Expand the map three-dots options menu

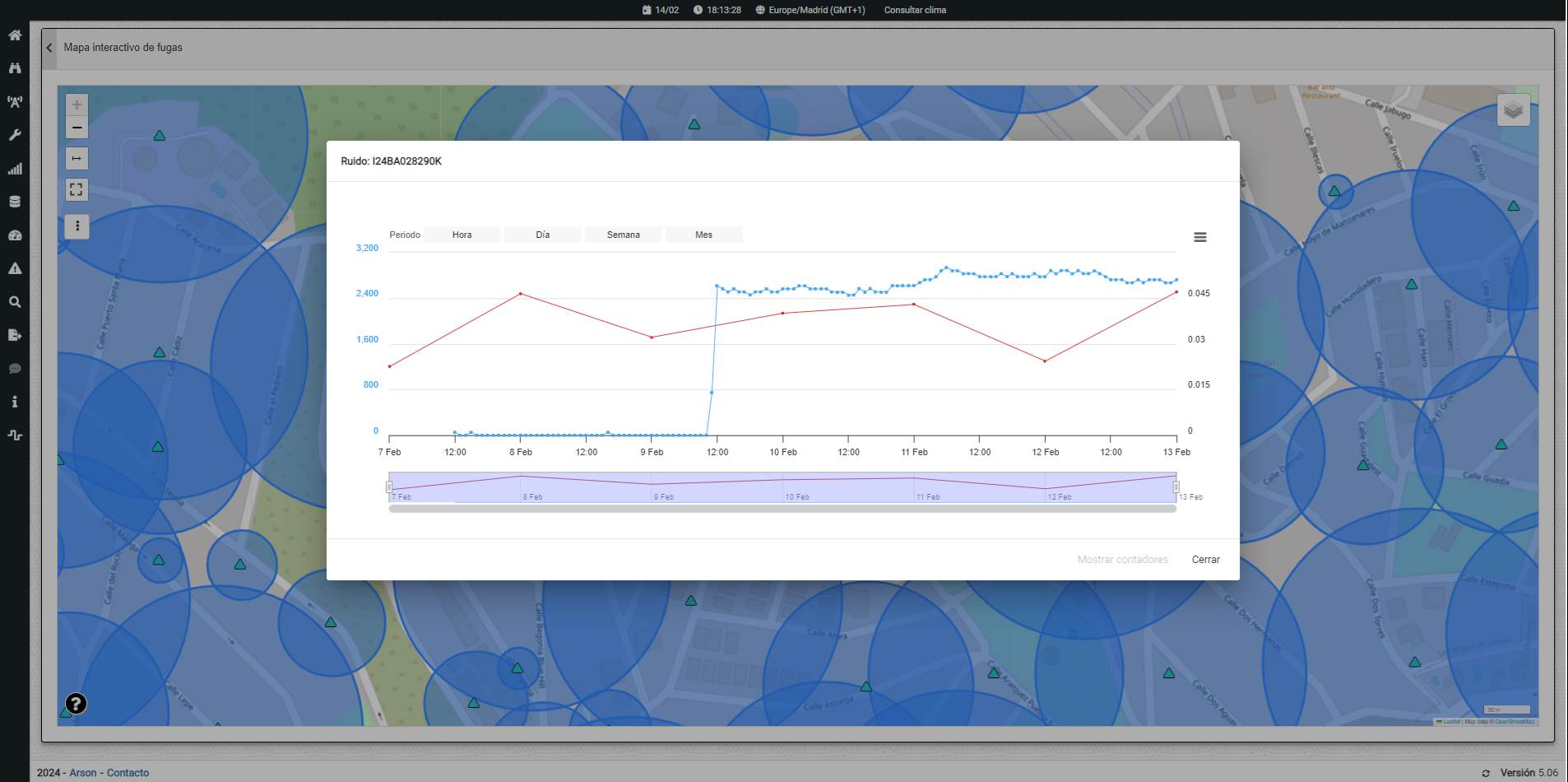77,226
